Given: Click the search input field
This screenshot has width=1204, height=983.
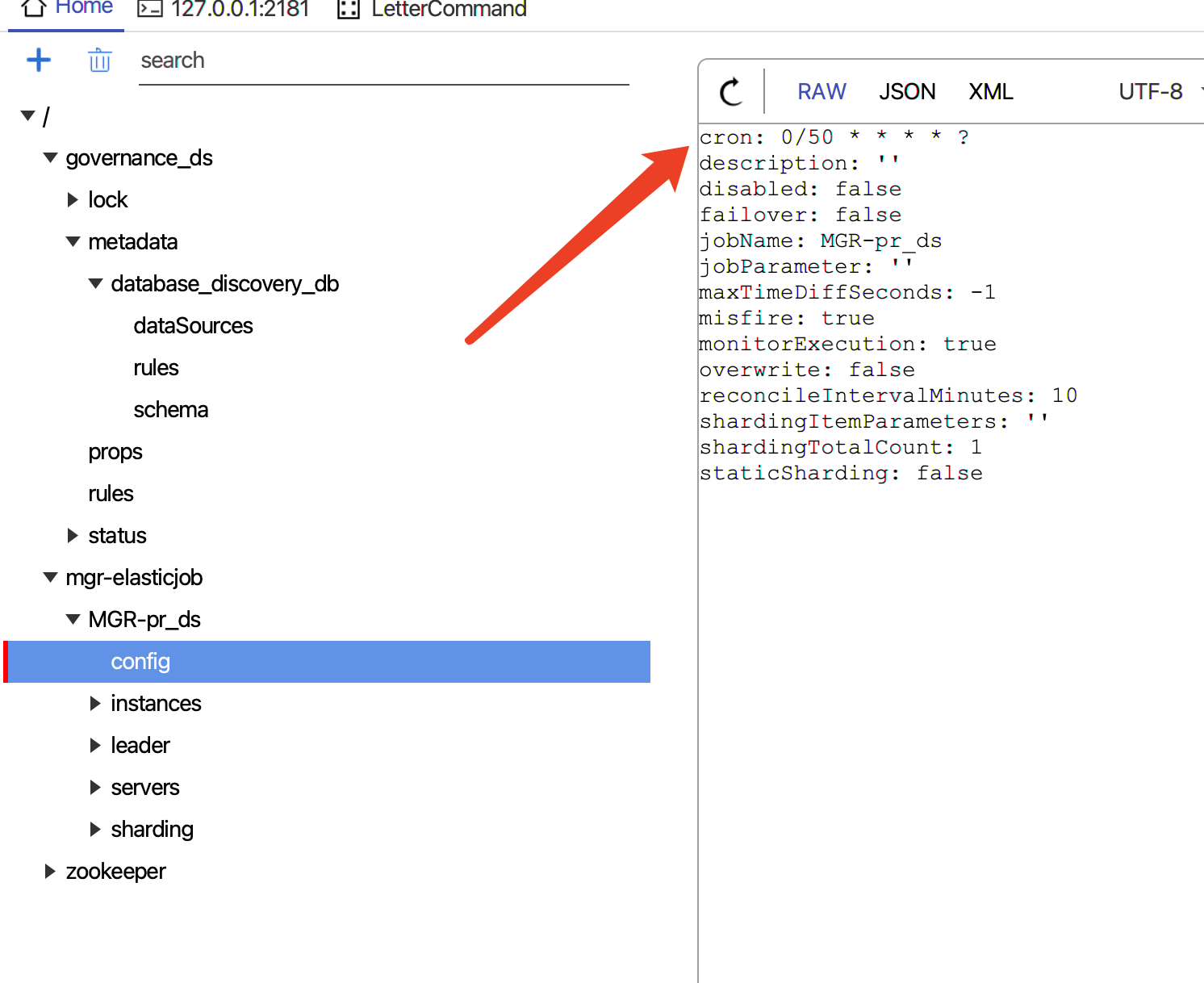Looking at the screenshot, I should click(x=383, y=61).
